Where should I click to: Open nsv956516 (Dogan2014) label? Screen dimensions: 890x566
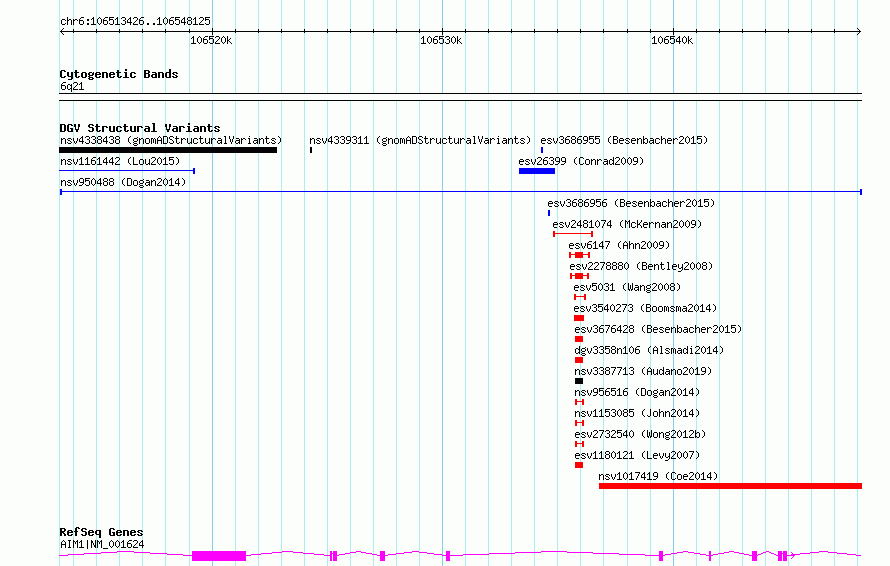coord(637,392)
